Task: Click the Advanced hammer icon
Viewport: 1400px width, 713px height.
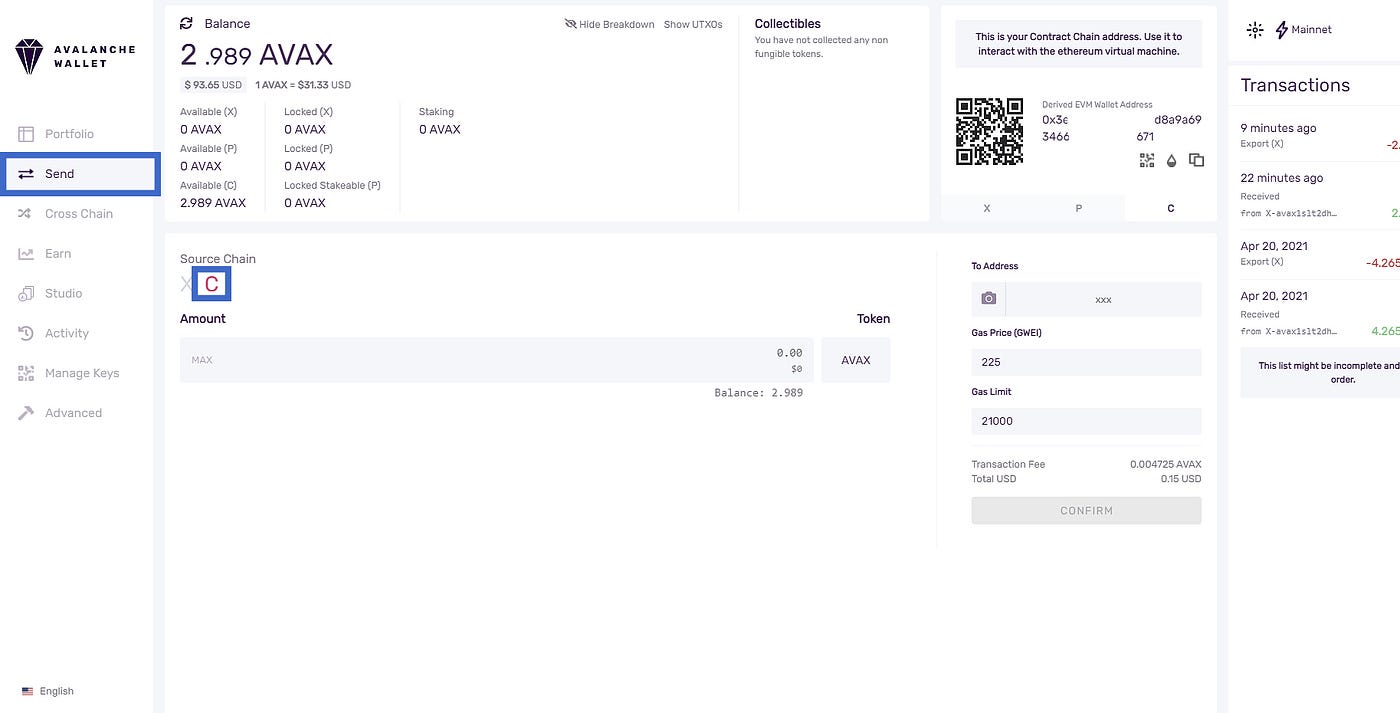Action: (26, 413)
